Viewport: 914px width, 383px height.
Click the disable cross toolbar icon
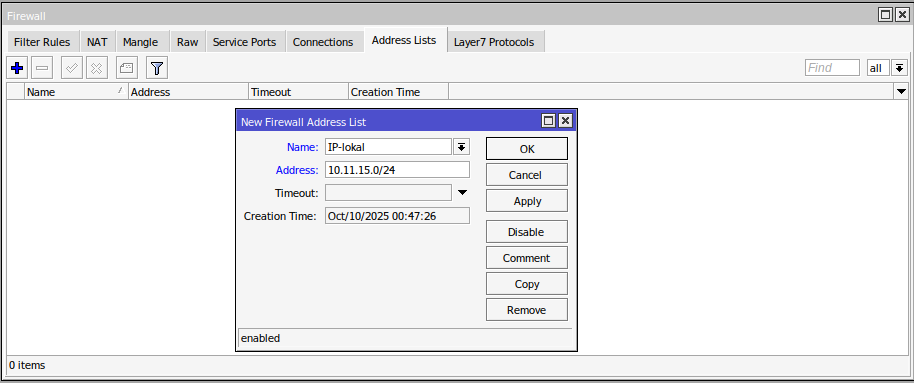point(97,68)
